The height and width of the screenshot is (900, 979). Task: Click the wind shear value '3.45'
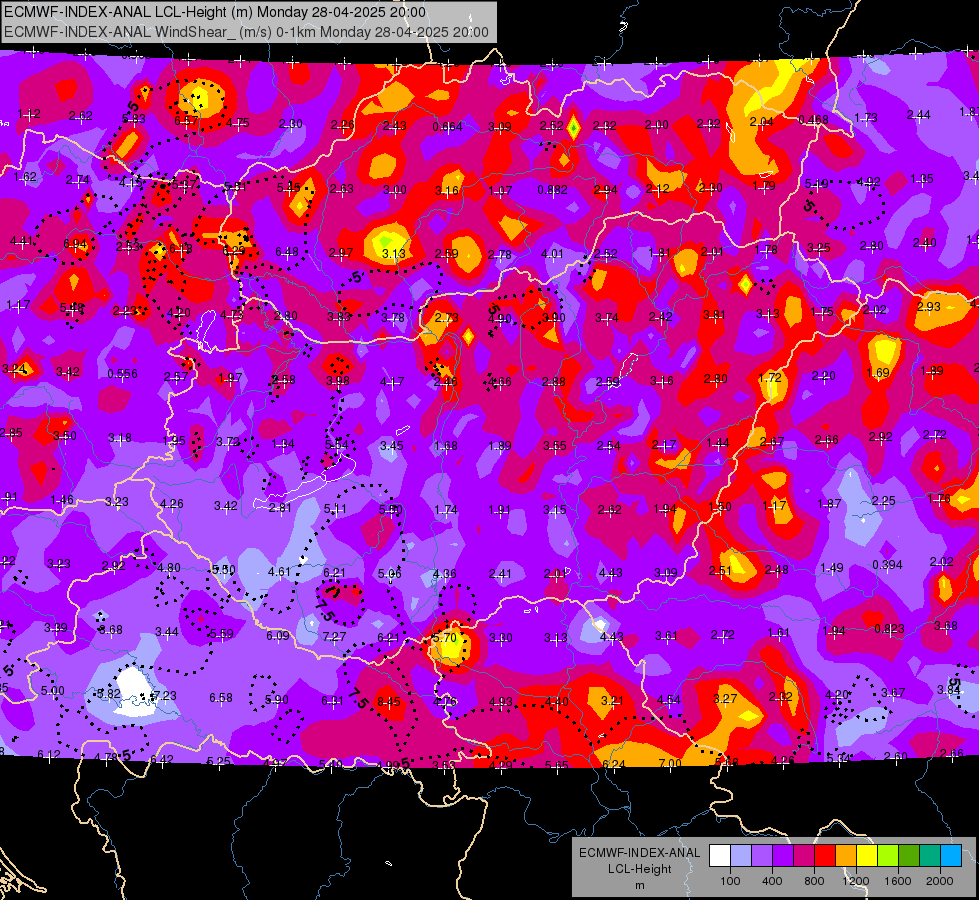click(x=391, y=446)
